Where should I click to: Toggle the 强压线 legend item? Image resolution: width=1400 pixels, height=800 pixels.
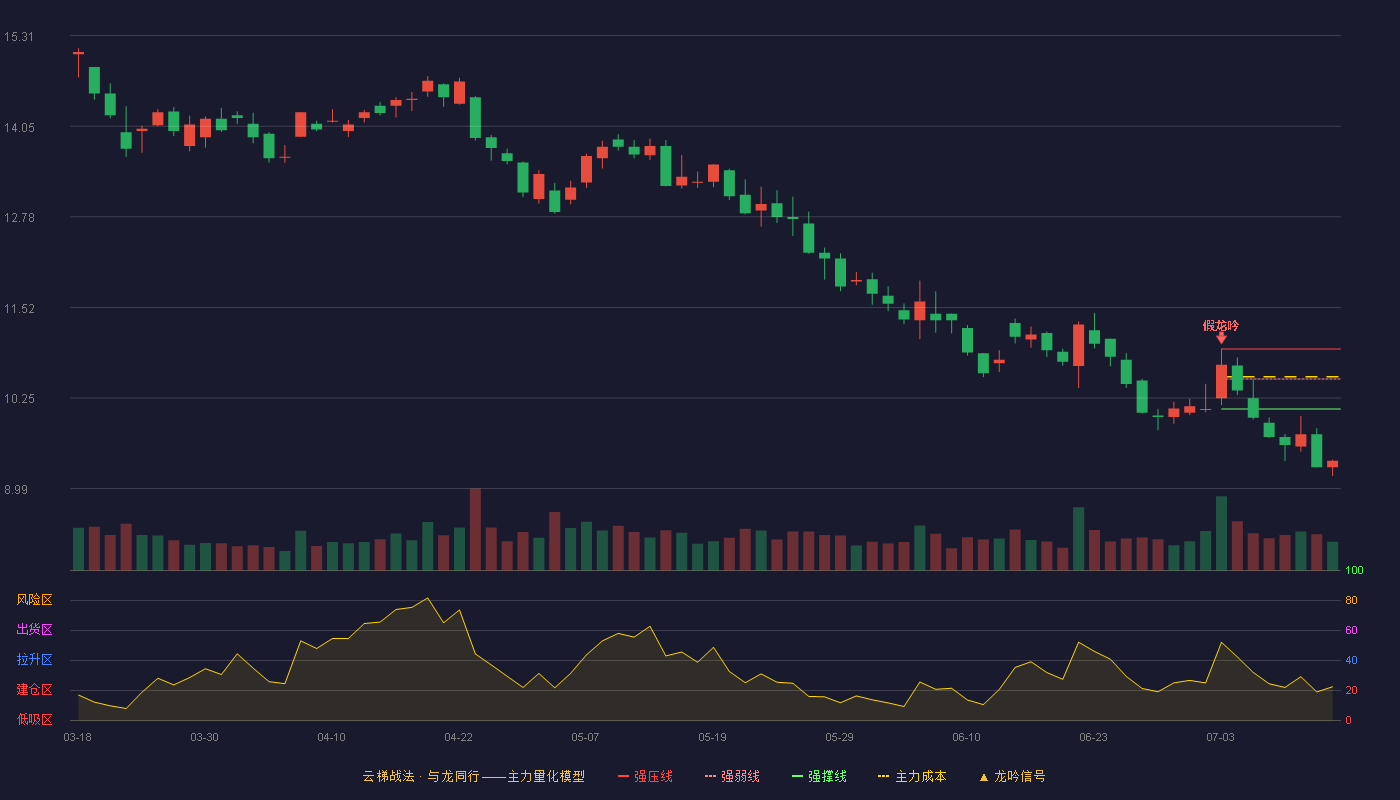645,776
